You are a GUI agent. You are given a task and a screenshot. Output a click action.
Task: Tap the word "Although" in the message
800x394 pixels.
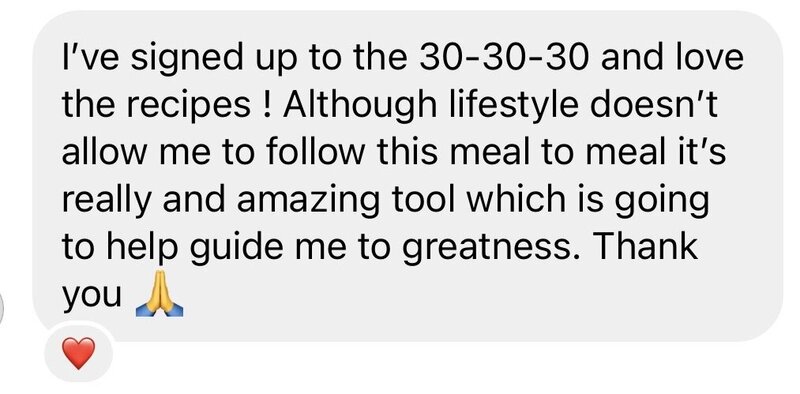pos(362,105)
